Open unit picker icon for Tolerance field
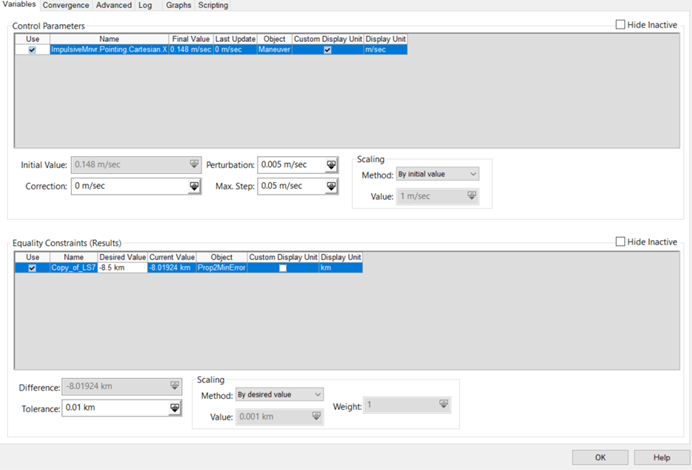 pyautogui.click(x=175, y=408)
